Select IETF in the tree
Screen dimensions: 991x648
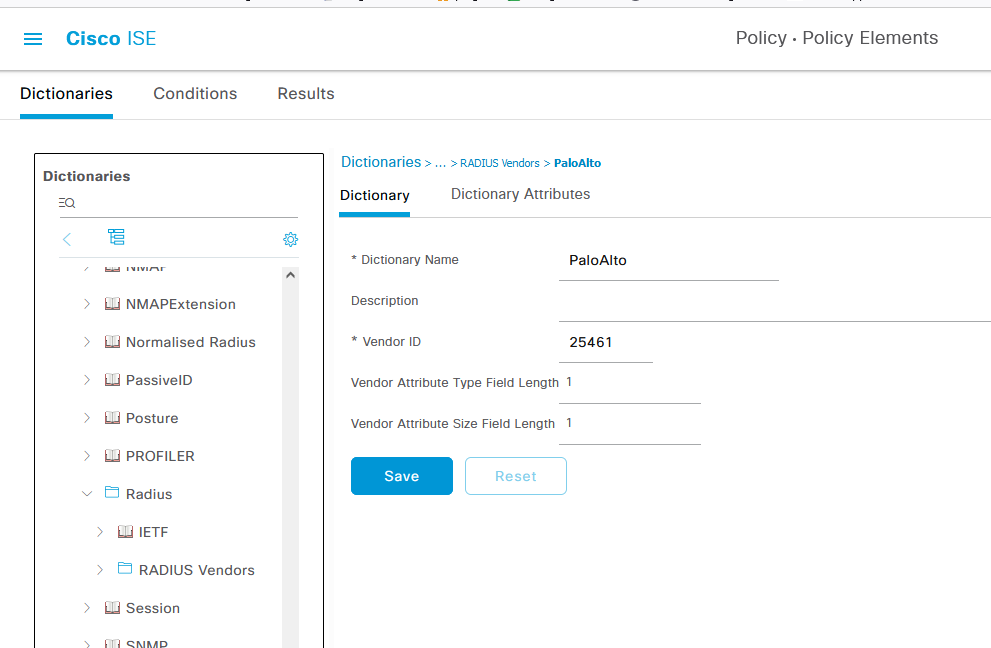(154, 532)
